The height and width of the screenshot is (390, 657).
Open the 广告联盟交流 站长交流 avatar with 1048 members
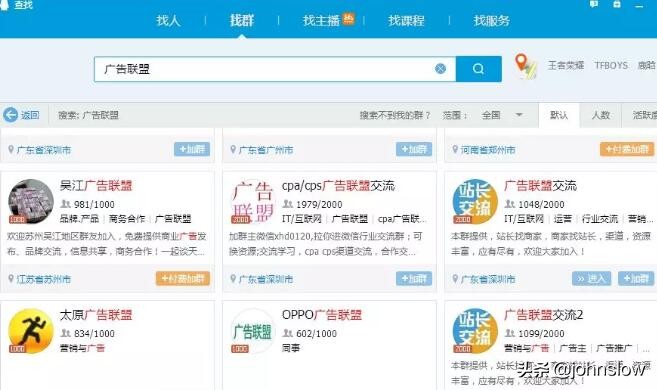click(x=475, y=201)
